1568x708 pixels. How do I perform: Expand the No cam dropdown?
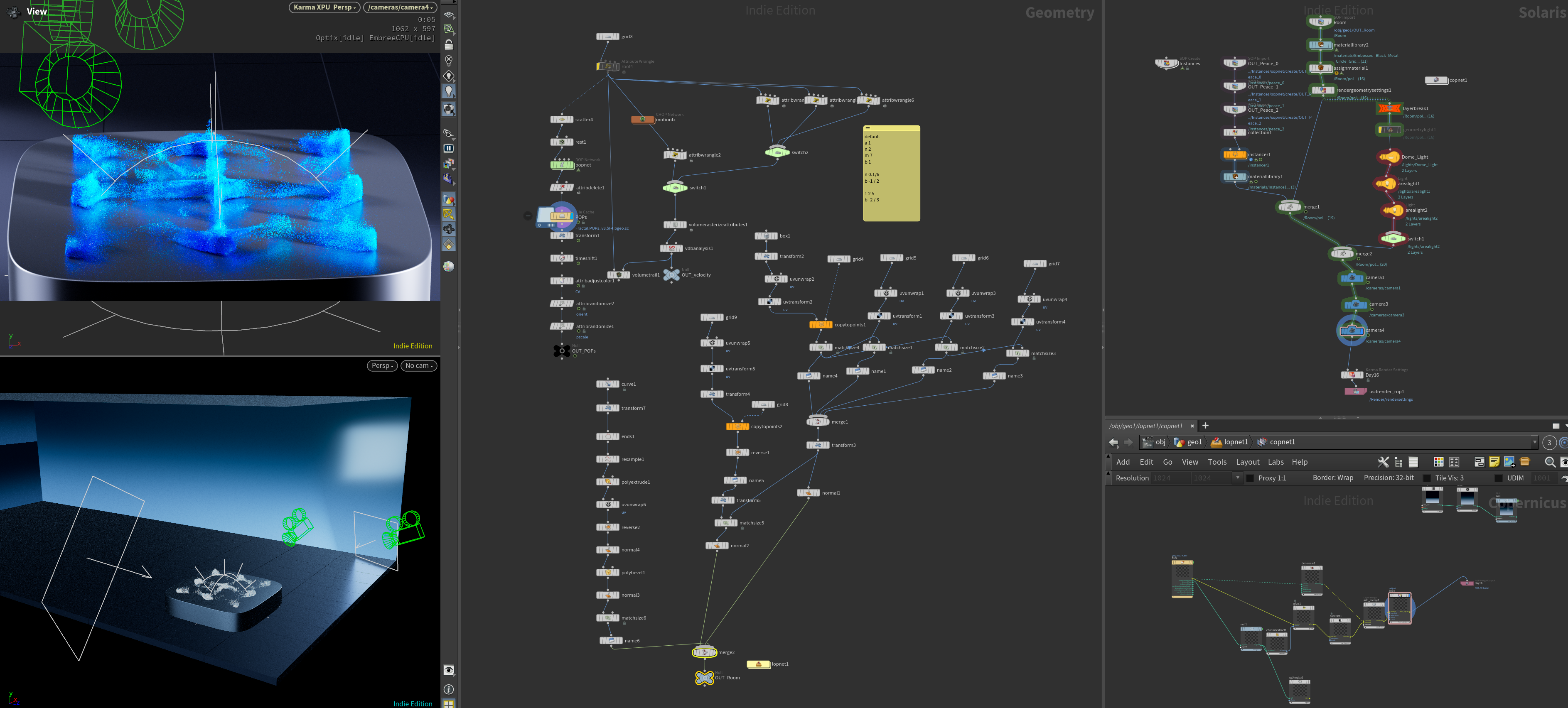(419, 365)
